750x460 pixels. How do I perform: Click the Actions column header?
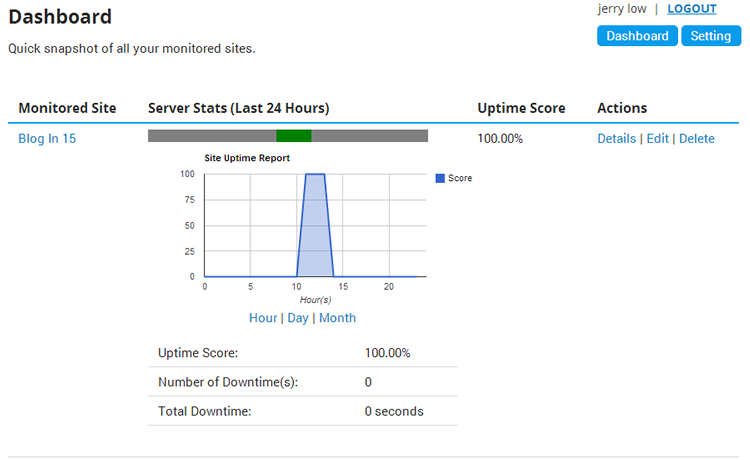(622, 108)
